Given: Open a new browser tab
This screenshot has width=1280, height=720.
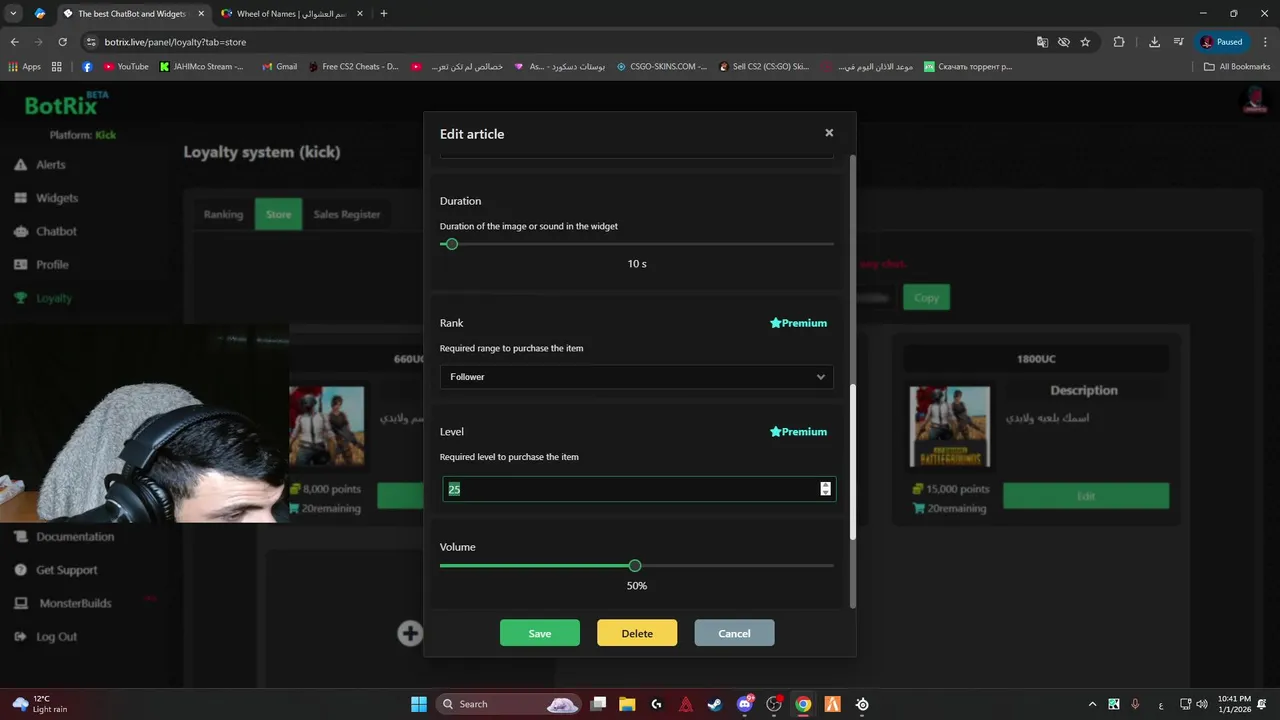Looking at the screenshot, I should [x=384, y=14].
